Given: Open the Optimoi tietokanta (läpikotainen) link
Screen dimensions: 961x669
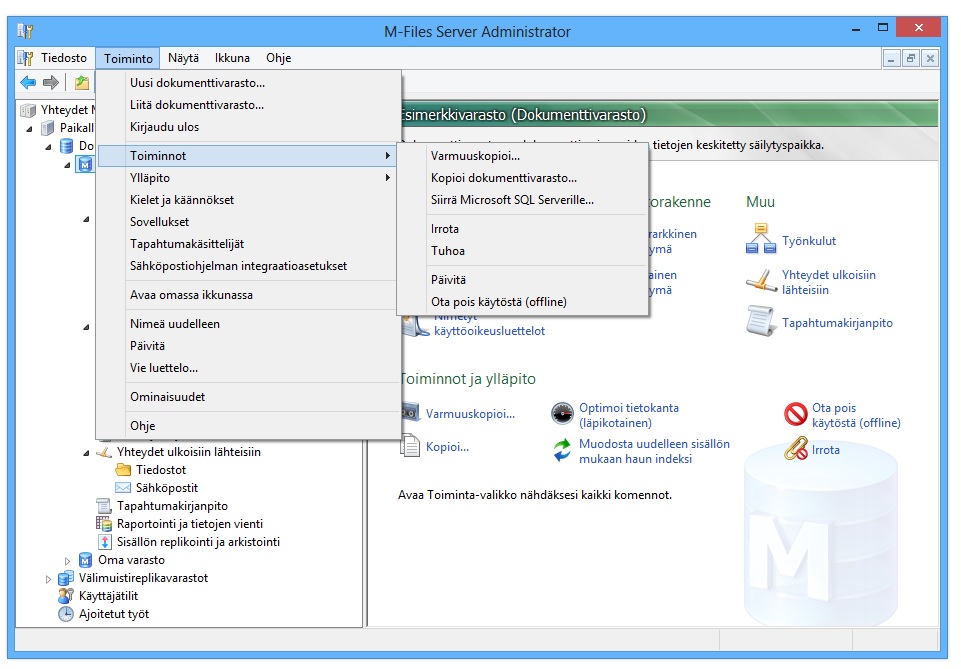Looking at the screenshot, I should (x=629, y=415).
